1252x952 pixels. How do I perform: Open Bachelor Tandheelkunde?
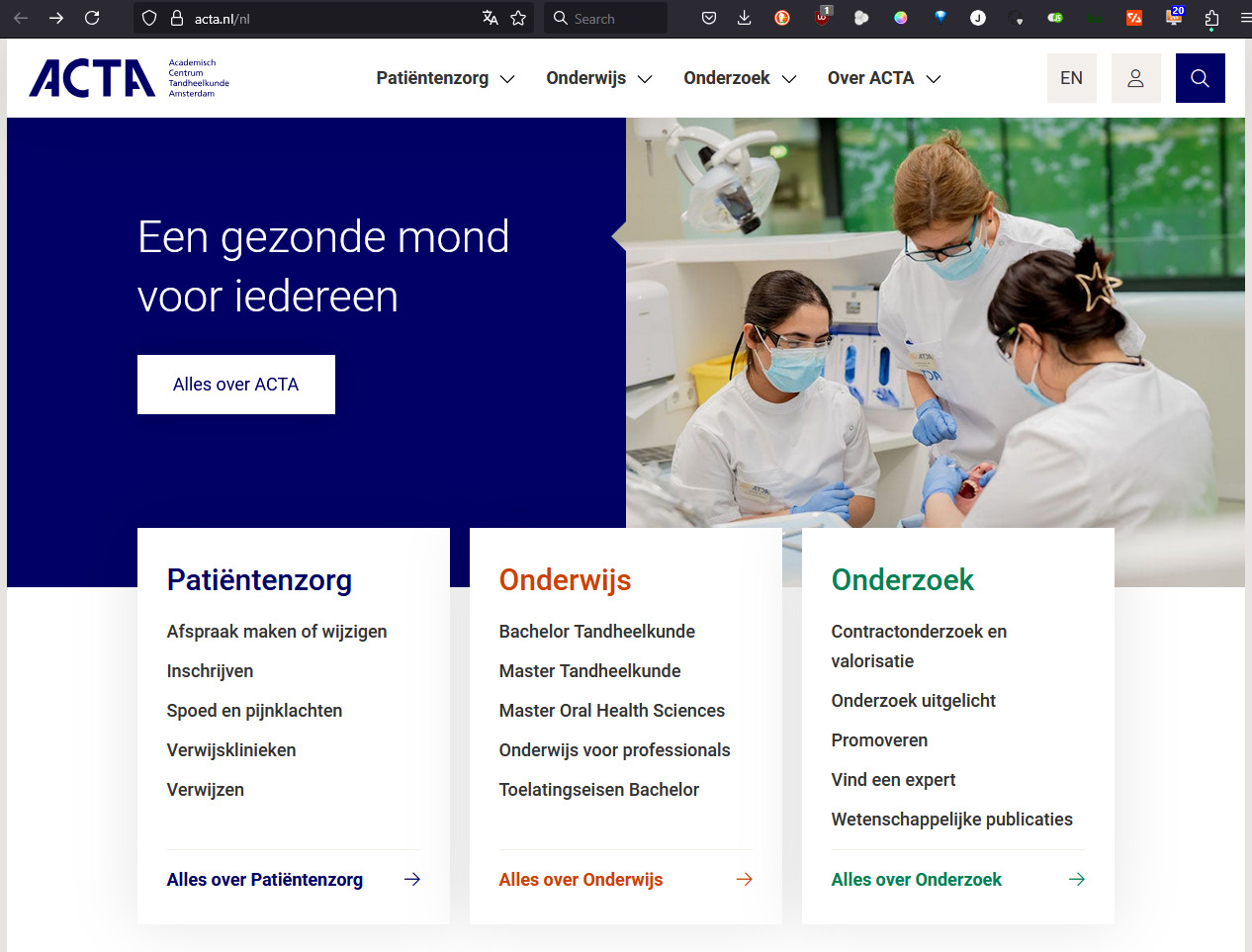coord(597,632)
